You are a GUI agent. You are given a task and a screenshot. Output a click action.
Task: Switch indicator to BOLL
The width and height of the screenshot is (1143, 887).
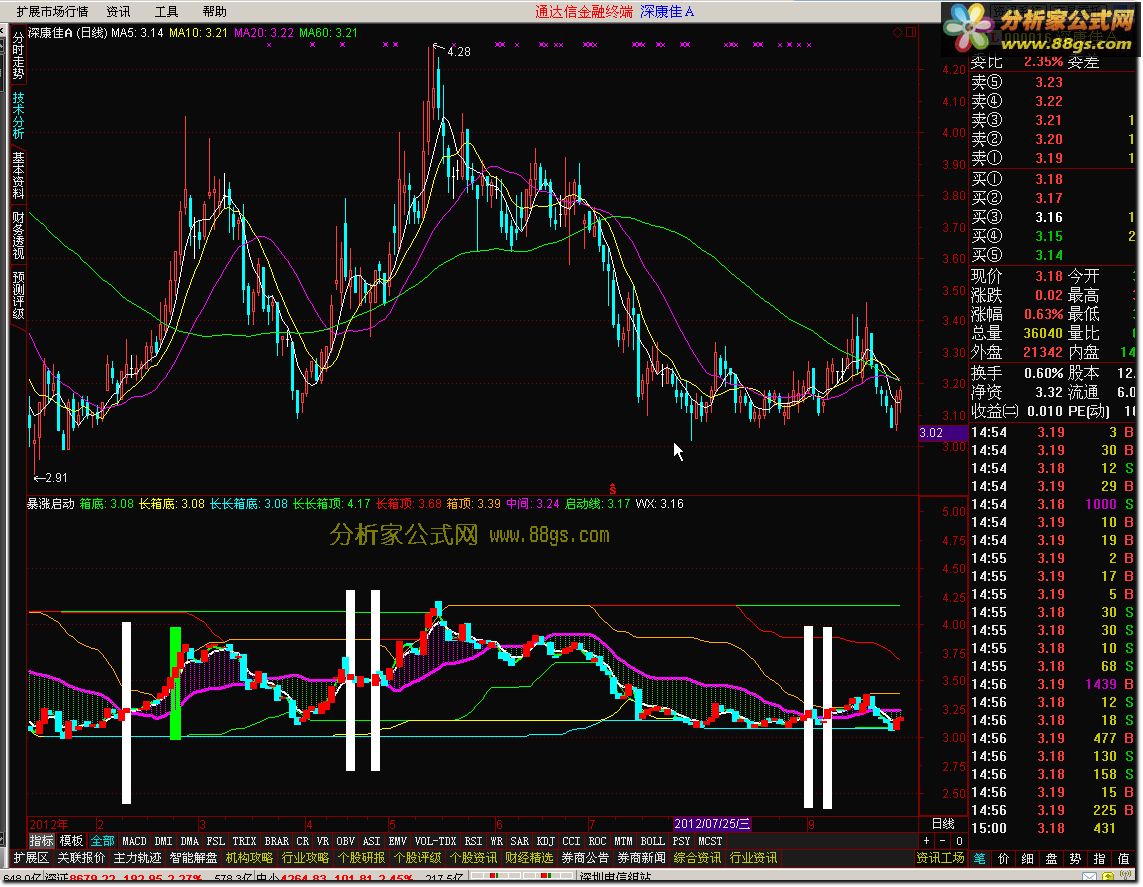tap(652, 841)
